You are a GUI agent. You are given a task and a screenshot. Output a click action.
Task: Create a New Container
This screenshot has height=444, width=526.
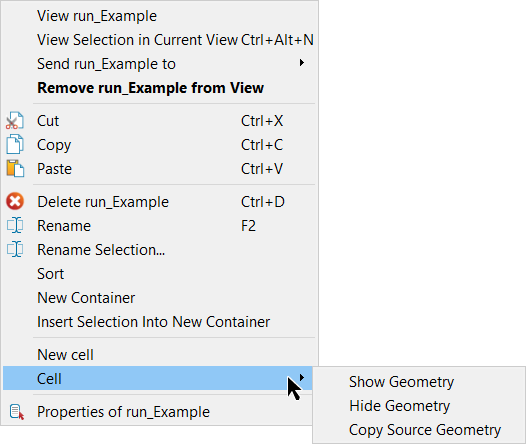(x=86, y=298)
